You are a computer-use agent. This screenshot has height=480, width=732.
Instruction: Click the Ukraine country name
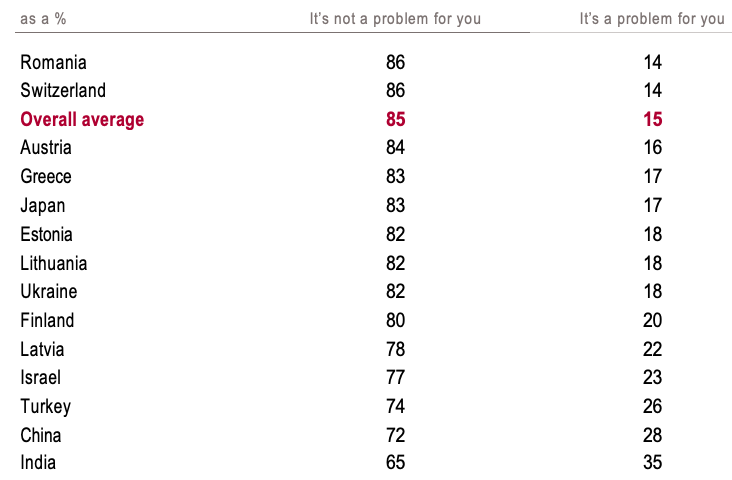coord(49,292)
